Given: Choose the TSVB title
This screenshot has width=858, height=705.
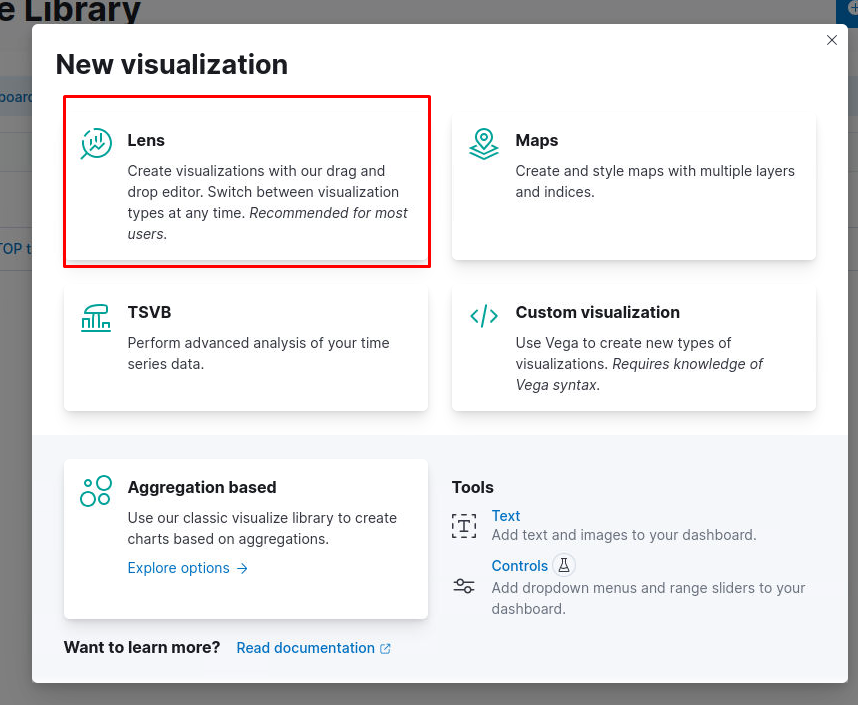Looking at the screenshot, I should point(149,312).
